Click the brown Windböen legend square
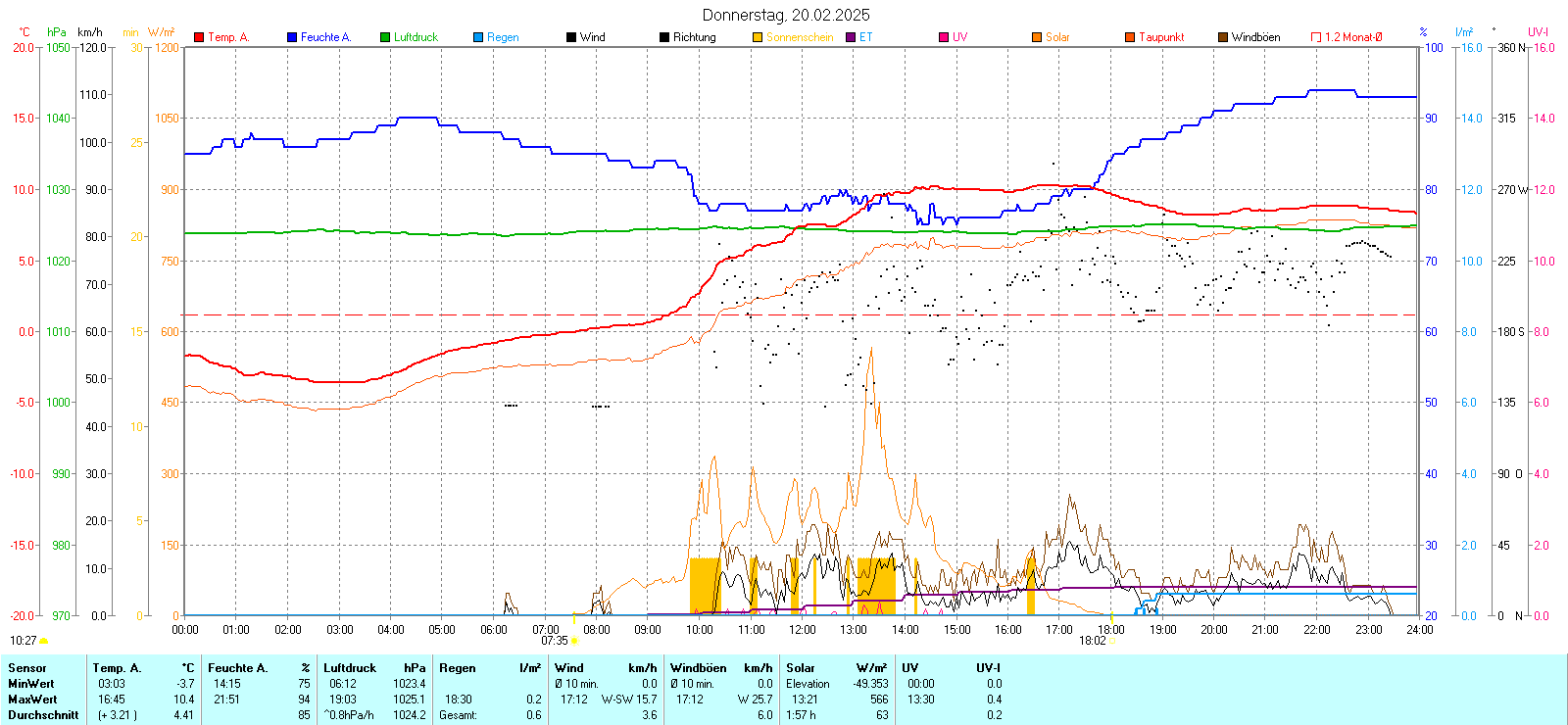 [x=1223, y=37]
